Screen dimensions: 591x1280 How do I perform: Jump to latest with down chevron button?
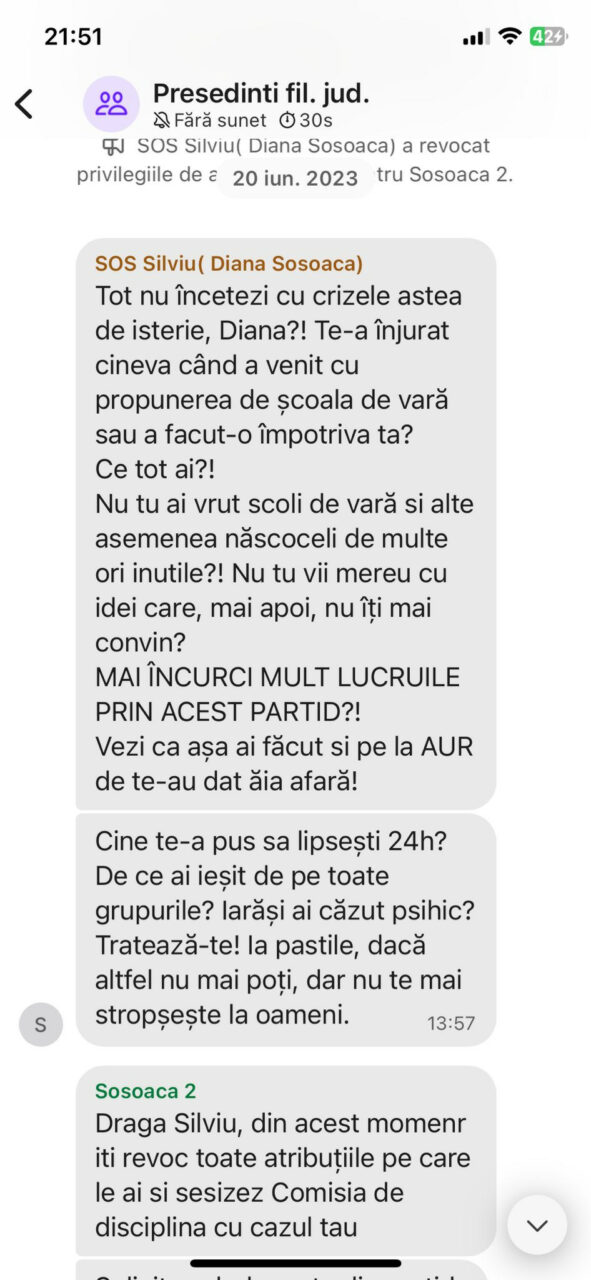point(537,1225)
